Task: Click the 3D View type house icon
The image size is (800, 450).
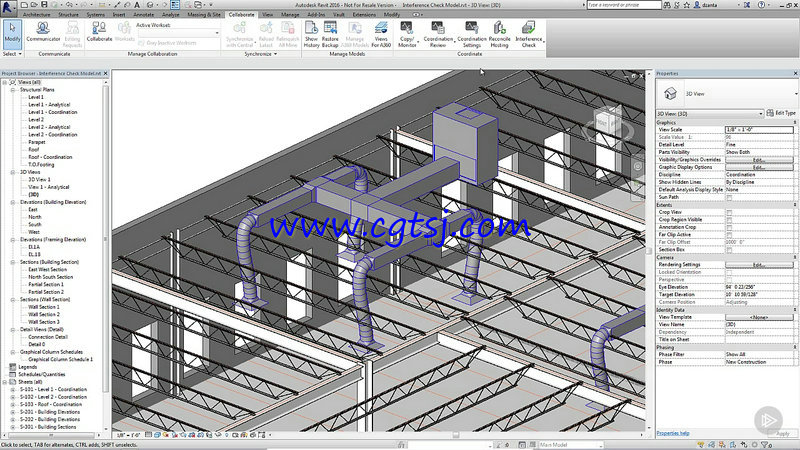Action: [670, 93]
